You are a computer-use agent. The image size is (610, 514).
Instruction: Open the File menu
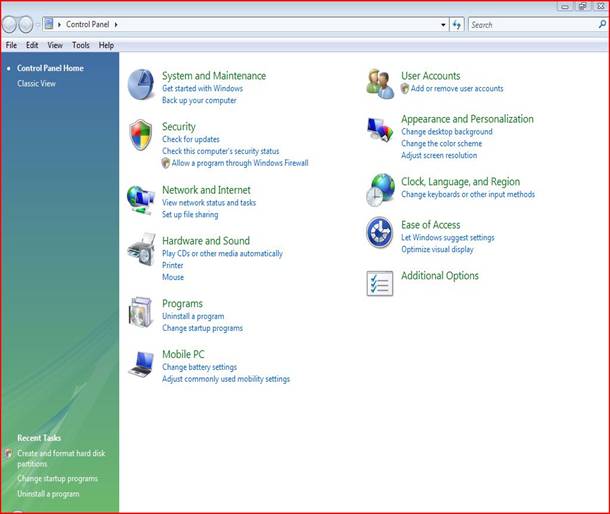[x=11, y=45]
